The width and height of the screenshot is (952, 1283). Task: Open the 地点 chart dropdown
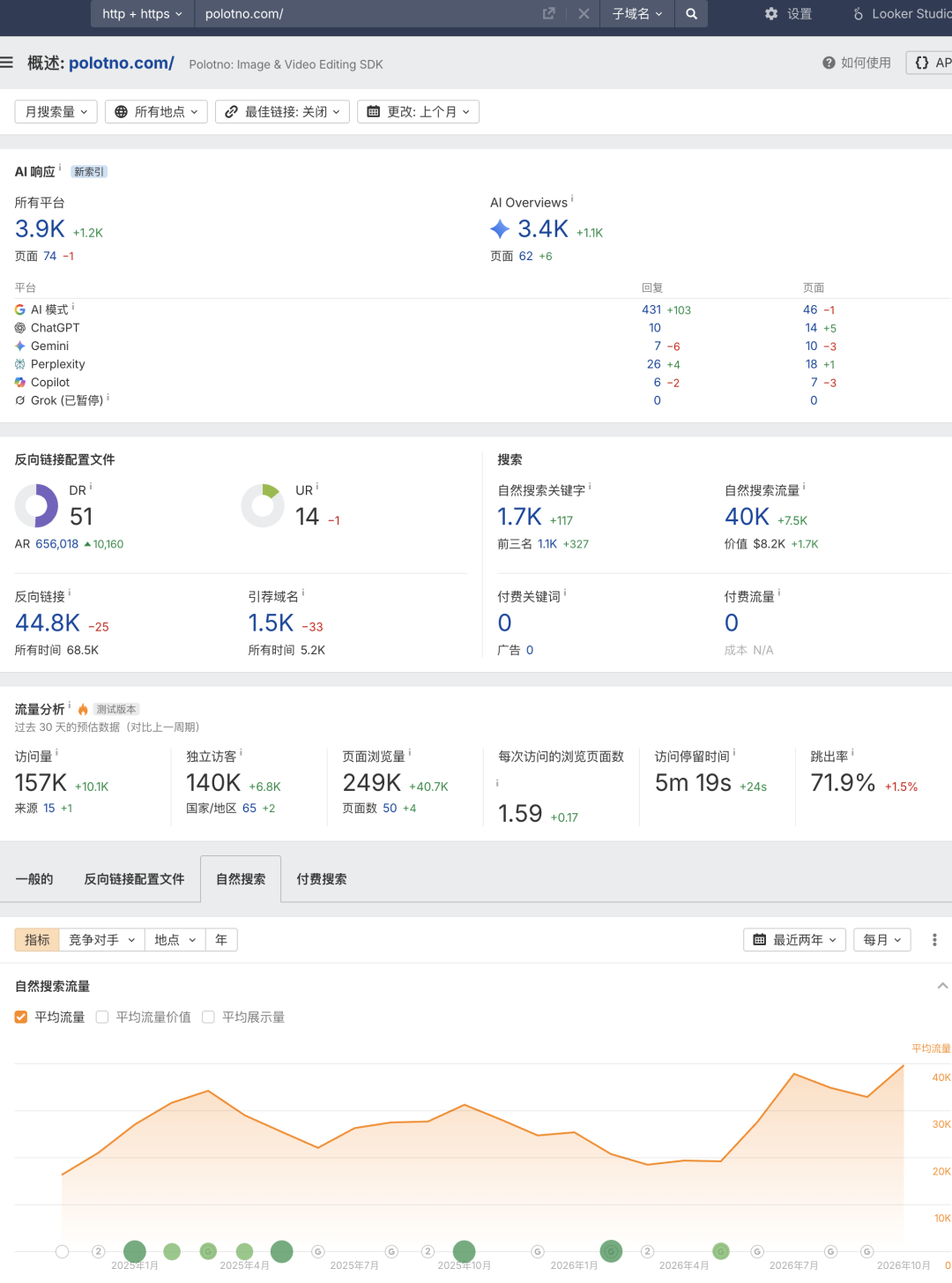click(175, 940)
